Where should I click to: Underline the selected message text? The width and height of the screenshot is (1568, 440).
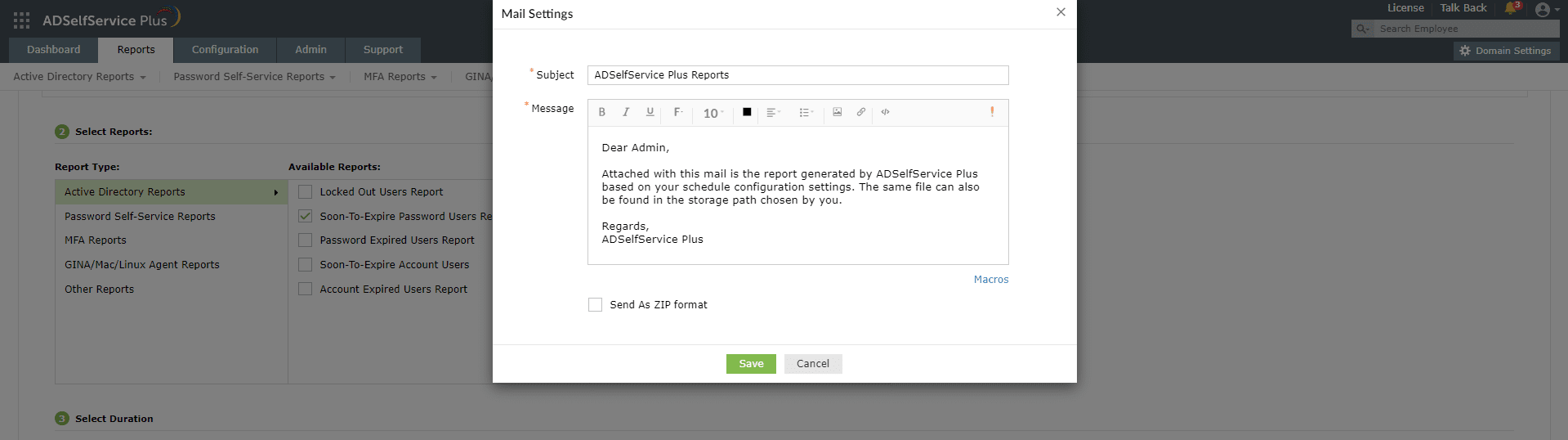[x=650, y=113]
